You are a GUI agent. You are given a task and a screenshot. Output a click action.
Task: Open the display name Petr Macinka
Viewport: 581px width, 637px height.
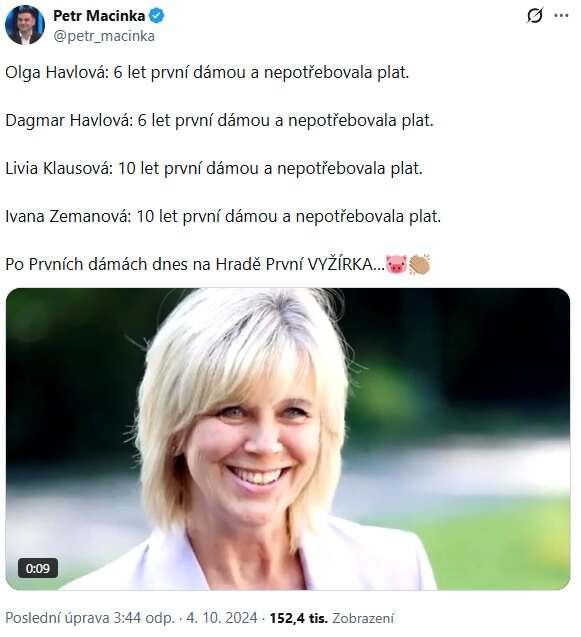coord(99,16)
